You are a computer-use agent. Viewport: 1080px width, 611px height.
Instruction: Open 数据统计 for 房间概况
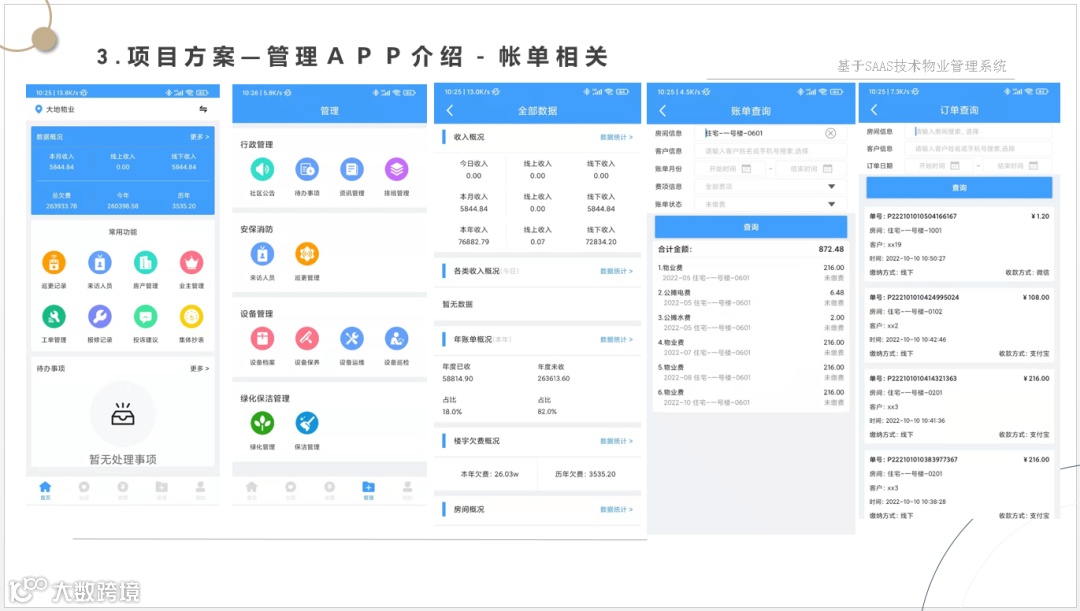pyautogui.click(x=616, y=509)
